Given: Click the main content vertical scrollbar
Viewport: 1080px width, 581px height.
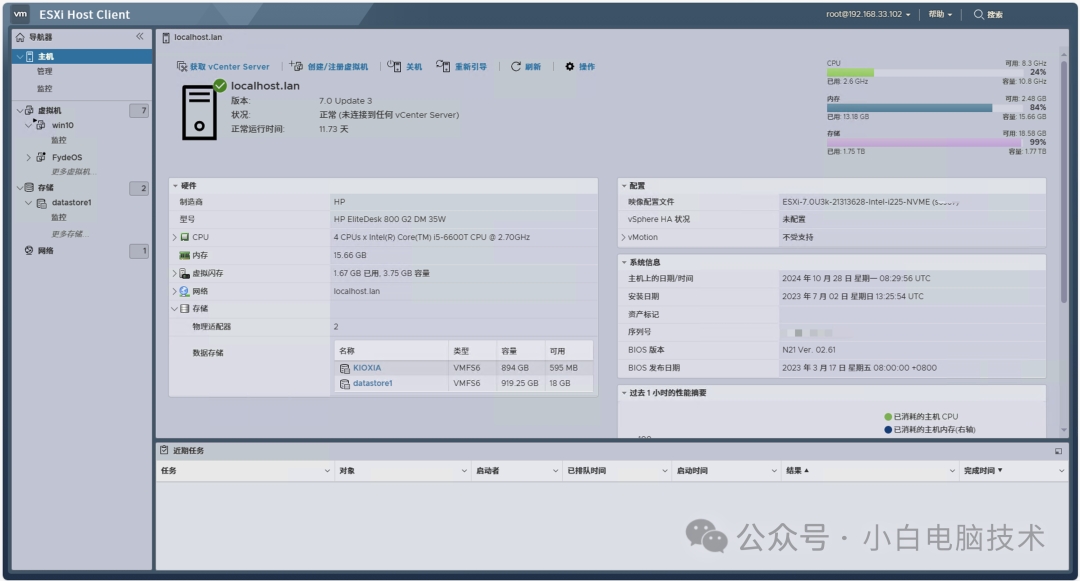Looking at the screenshot, I should [1063, 182].
